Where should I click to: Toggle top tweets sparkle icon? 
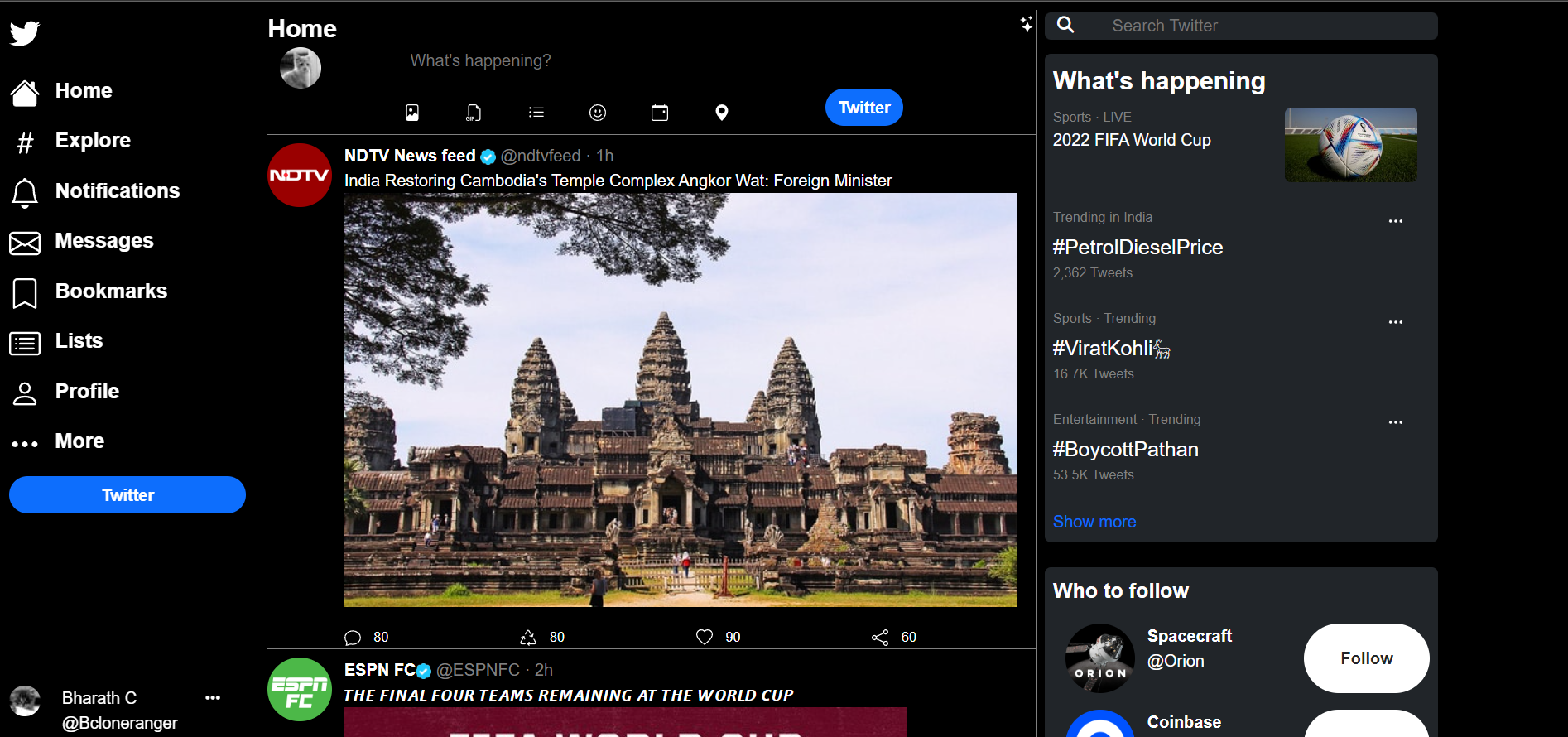click(1027, 24)
